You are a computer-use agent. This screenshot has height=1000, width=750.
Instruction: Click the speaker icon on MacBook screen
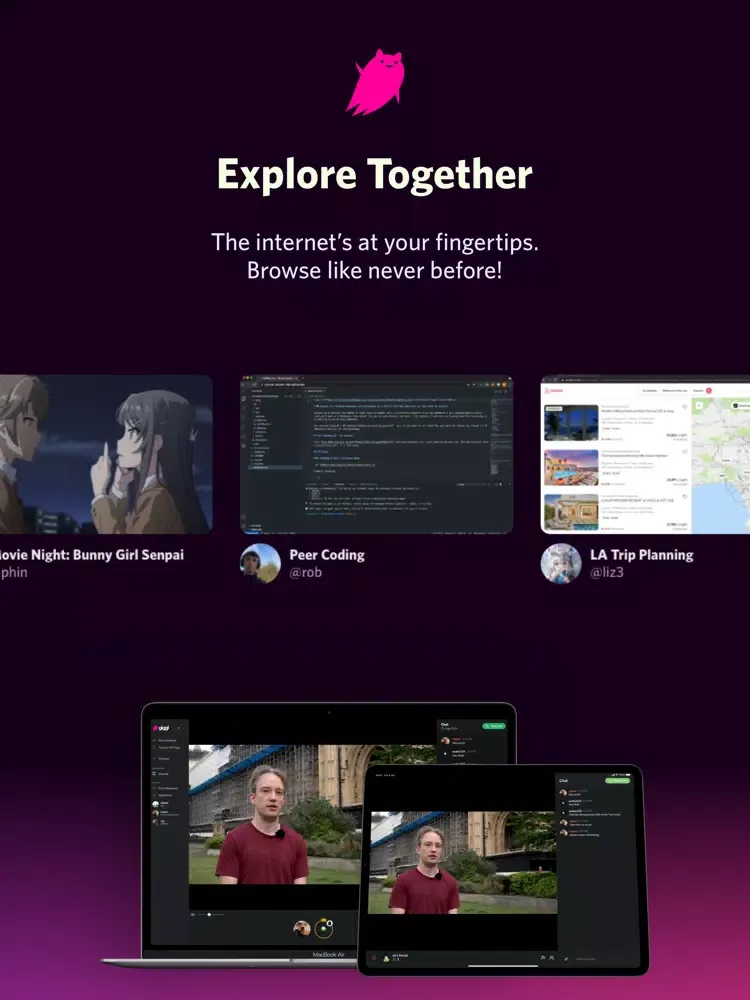click(x=193, y=915)
